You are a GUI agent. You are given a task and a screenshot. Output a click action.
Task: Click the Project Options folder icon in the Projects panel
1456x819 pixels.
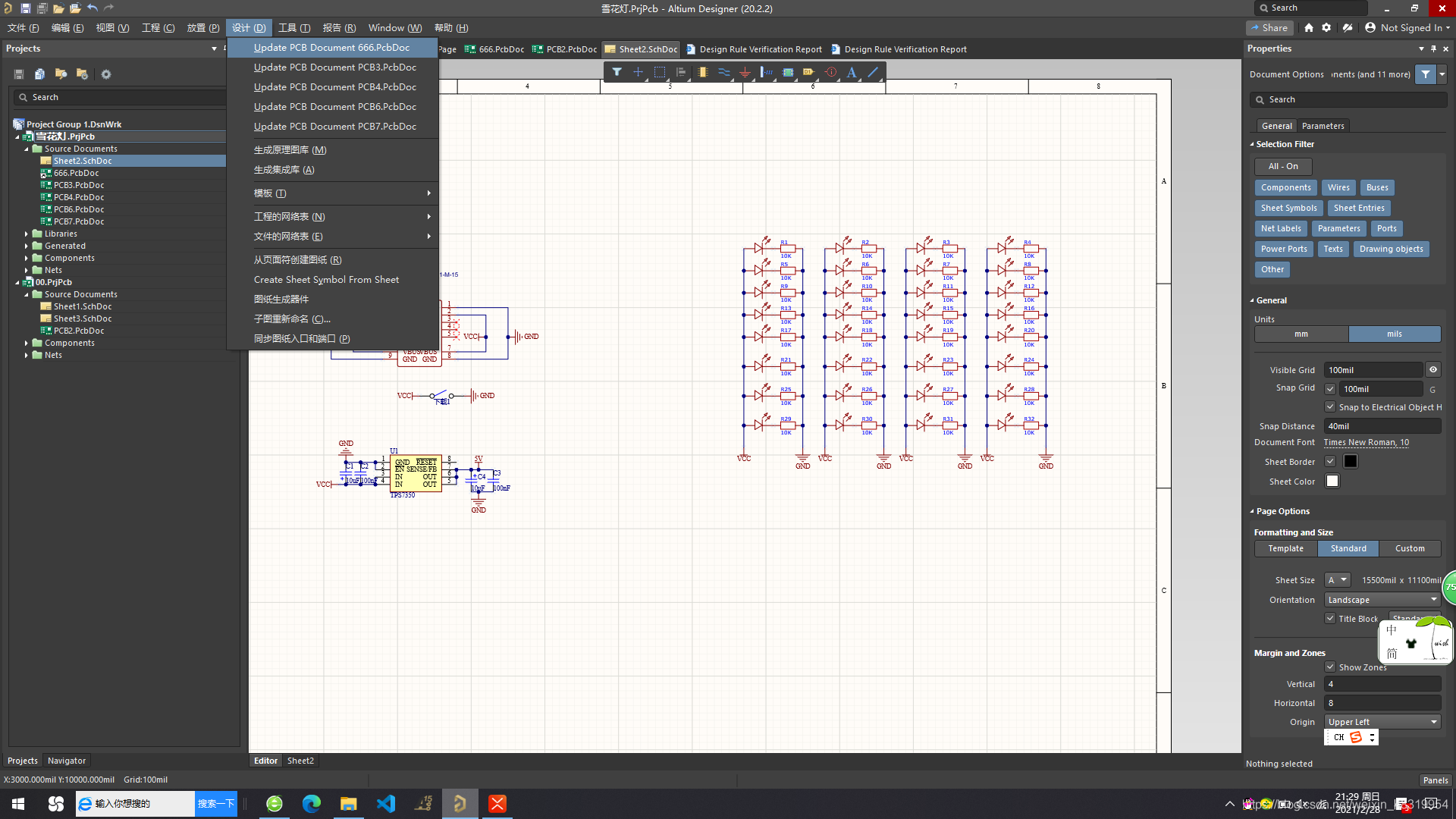[x=82, y=74]
